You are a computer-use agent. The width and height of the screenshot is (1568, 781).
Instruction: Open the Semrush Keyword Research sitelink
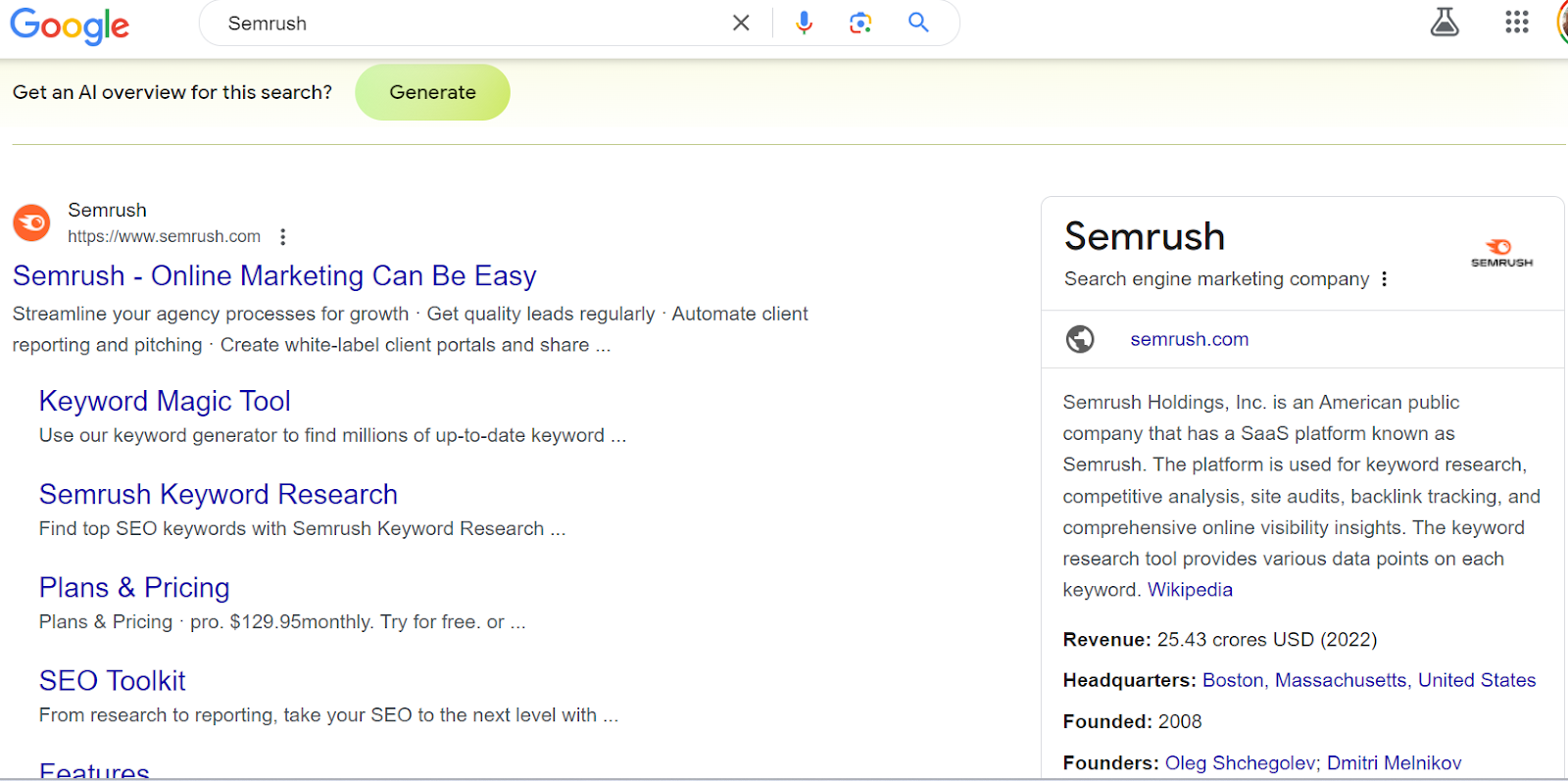[x=219, y=494]
